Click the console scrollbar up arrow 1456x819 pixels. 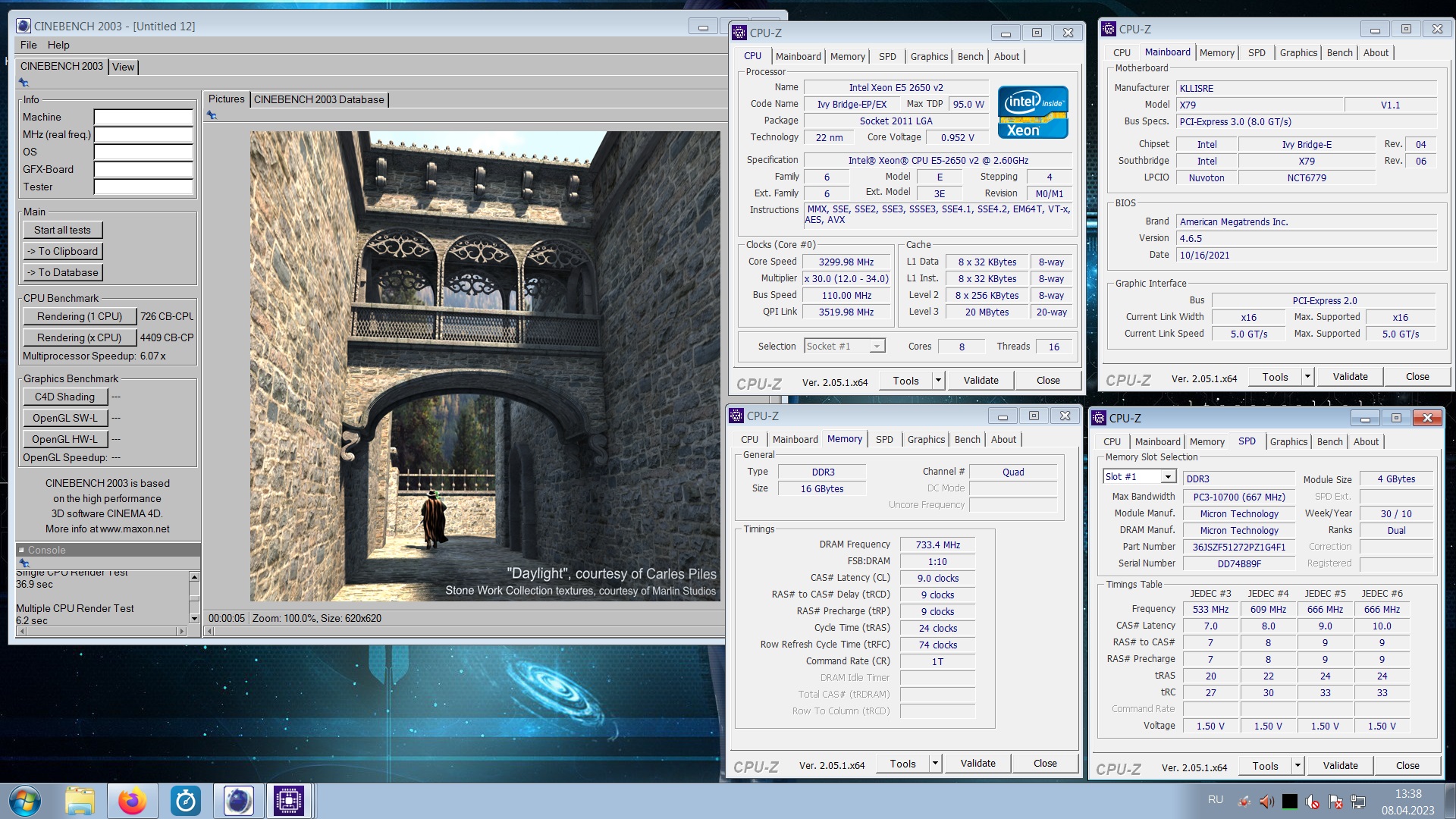coord(194,576)
